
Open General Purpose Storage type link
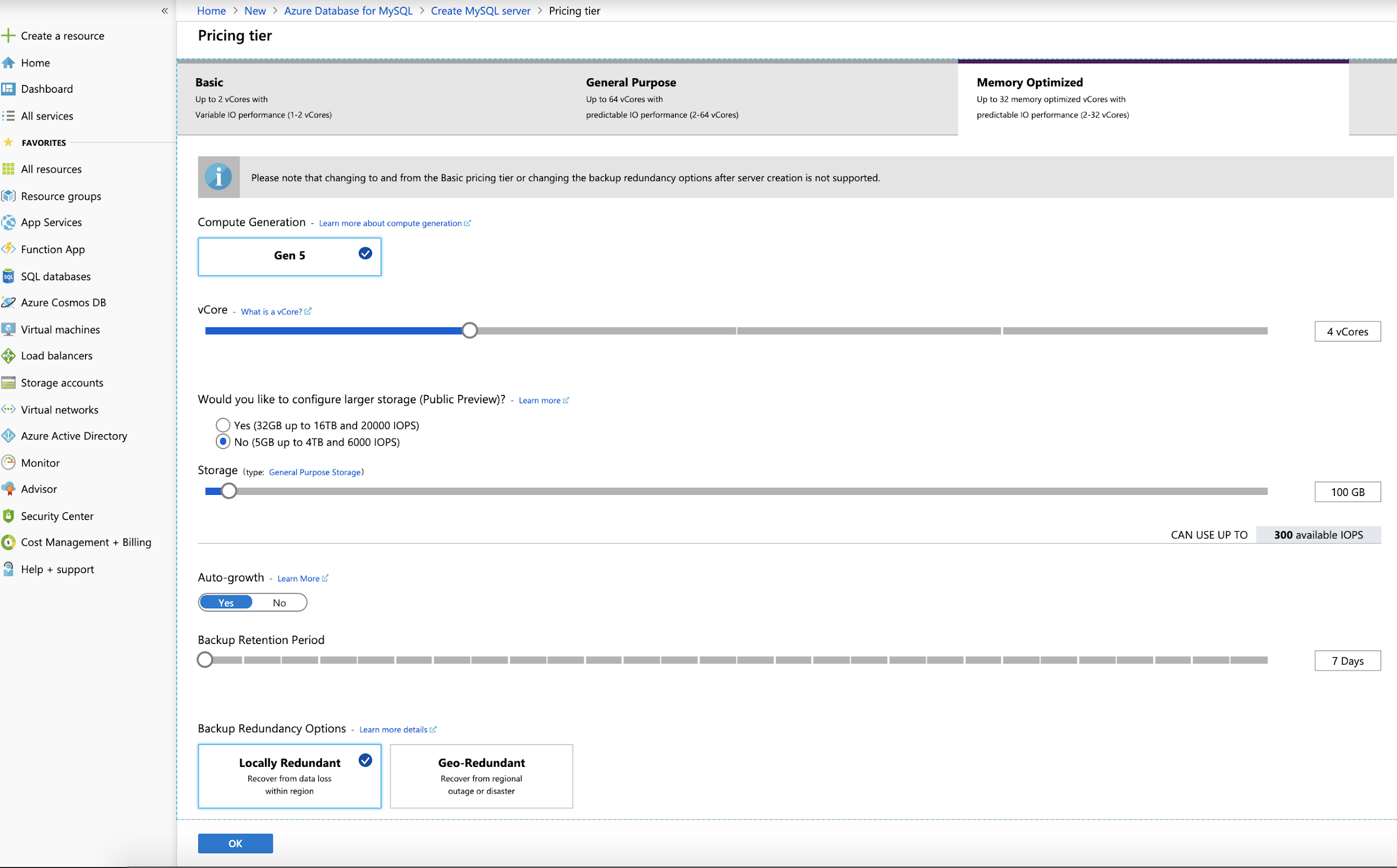(x=315, y=472)
